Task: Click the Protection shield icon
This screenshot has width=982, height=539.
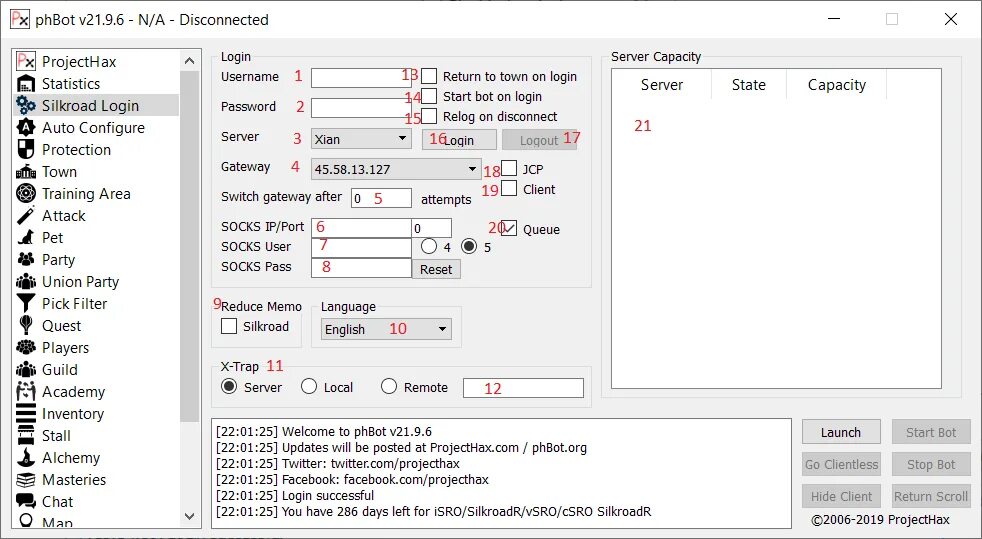Action: [x=26, y=150]
